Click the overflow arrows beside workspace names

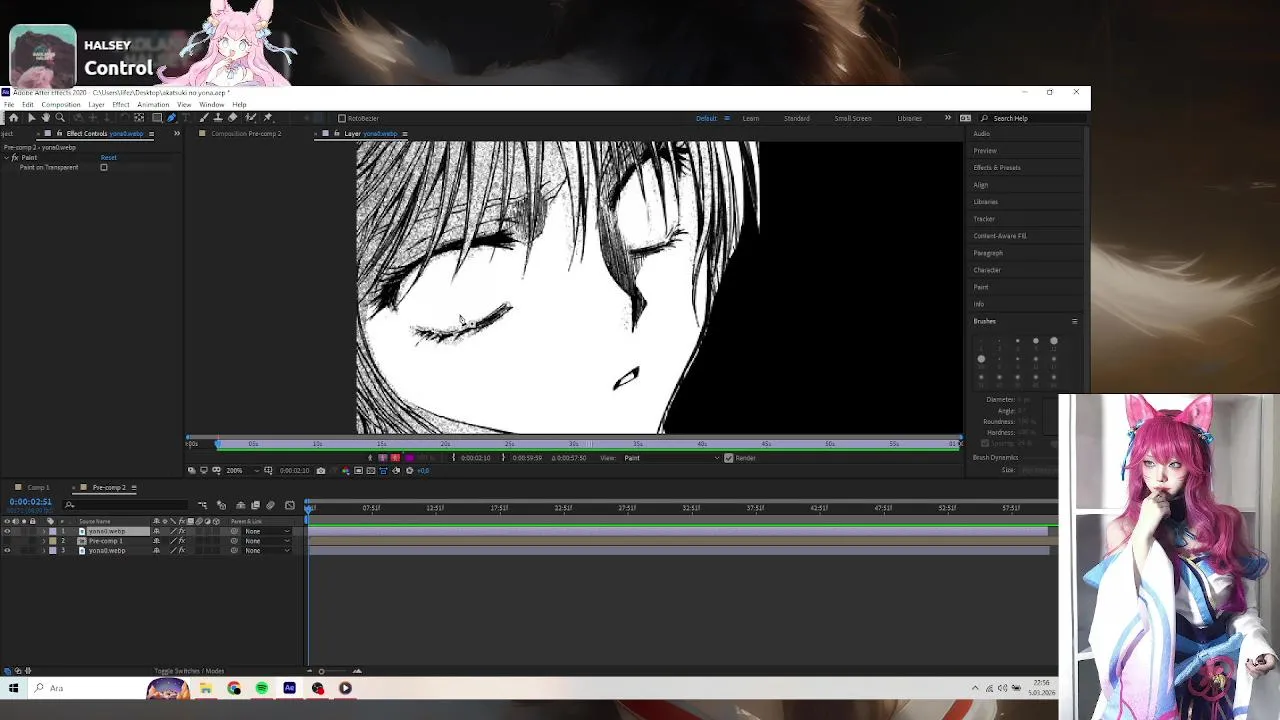[948, 118]
